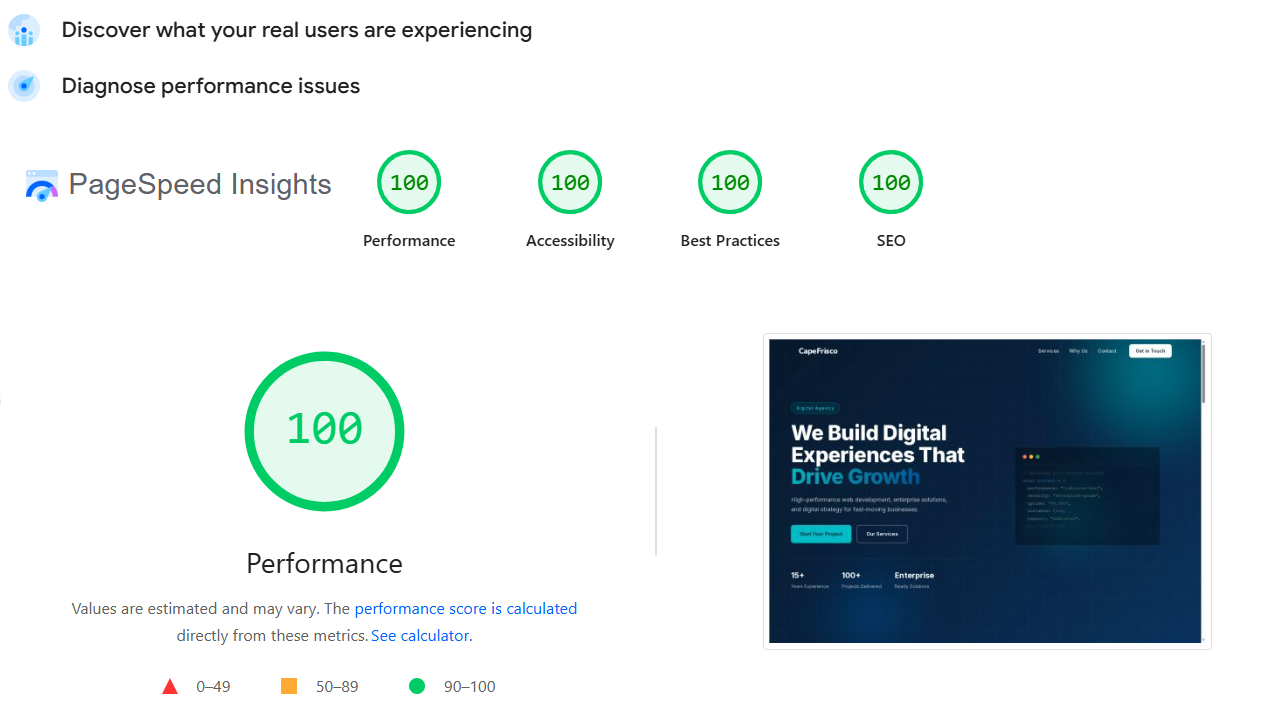Click the performance diagnosis speedometer icon
This screenshot has width=1288, height=710.
24,86
